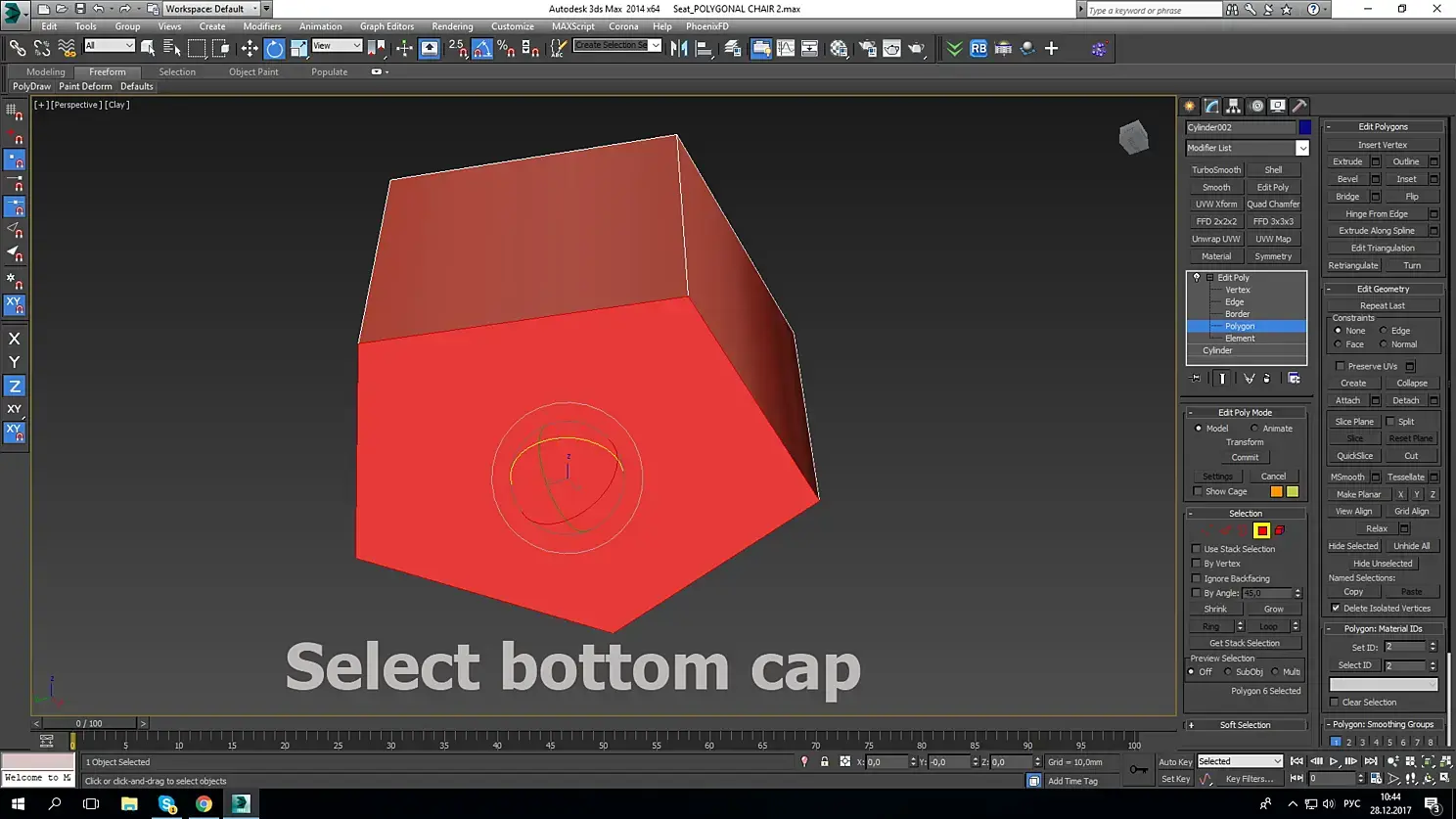Viewport: 1456px width, 819px height.
Task: Switch to the Object Paint ribbon tab
Action: click(253, 71)
